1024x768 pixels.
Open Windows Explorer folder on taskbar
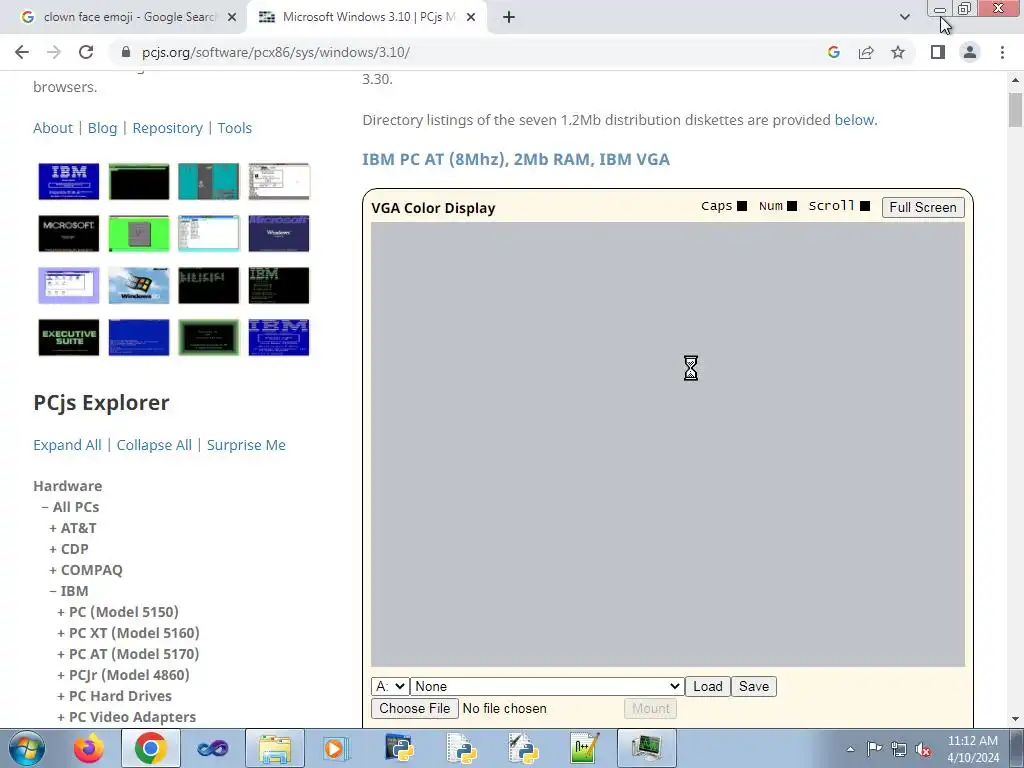pyautogui.click(x=275, y=748)
